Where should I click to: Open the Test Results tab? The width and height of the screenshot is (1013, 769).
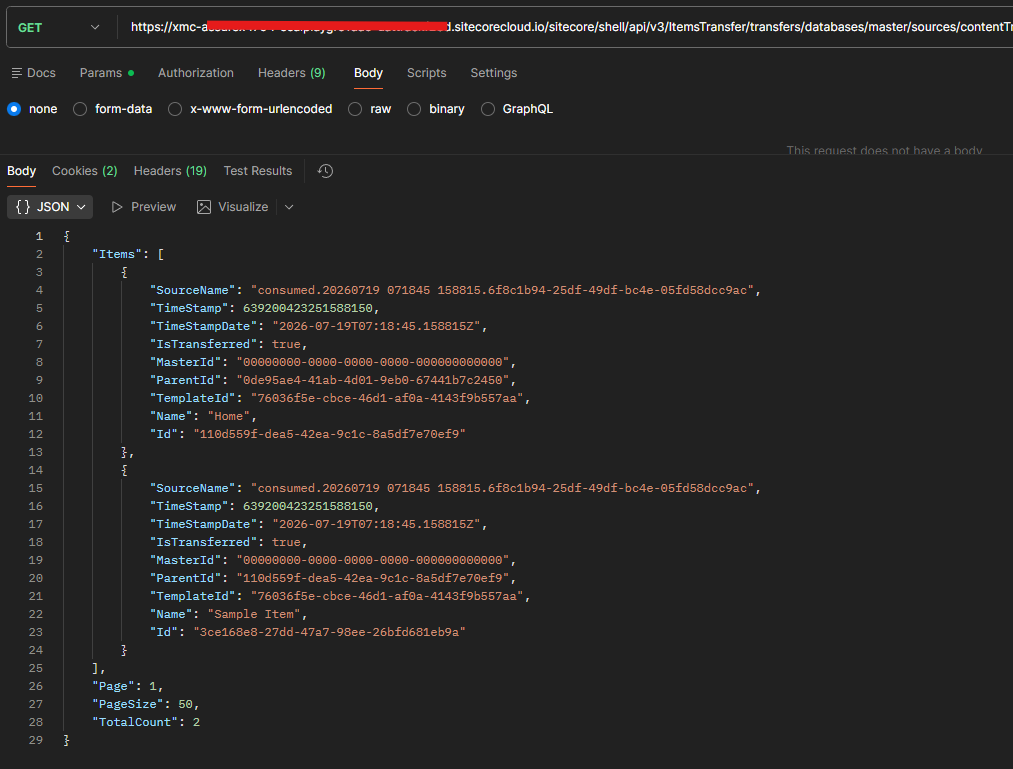point(258,171)
